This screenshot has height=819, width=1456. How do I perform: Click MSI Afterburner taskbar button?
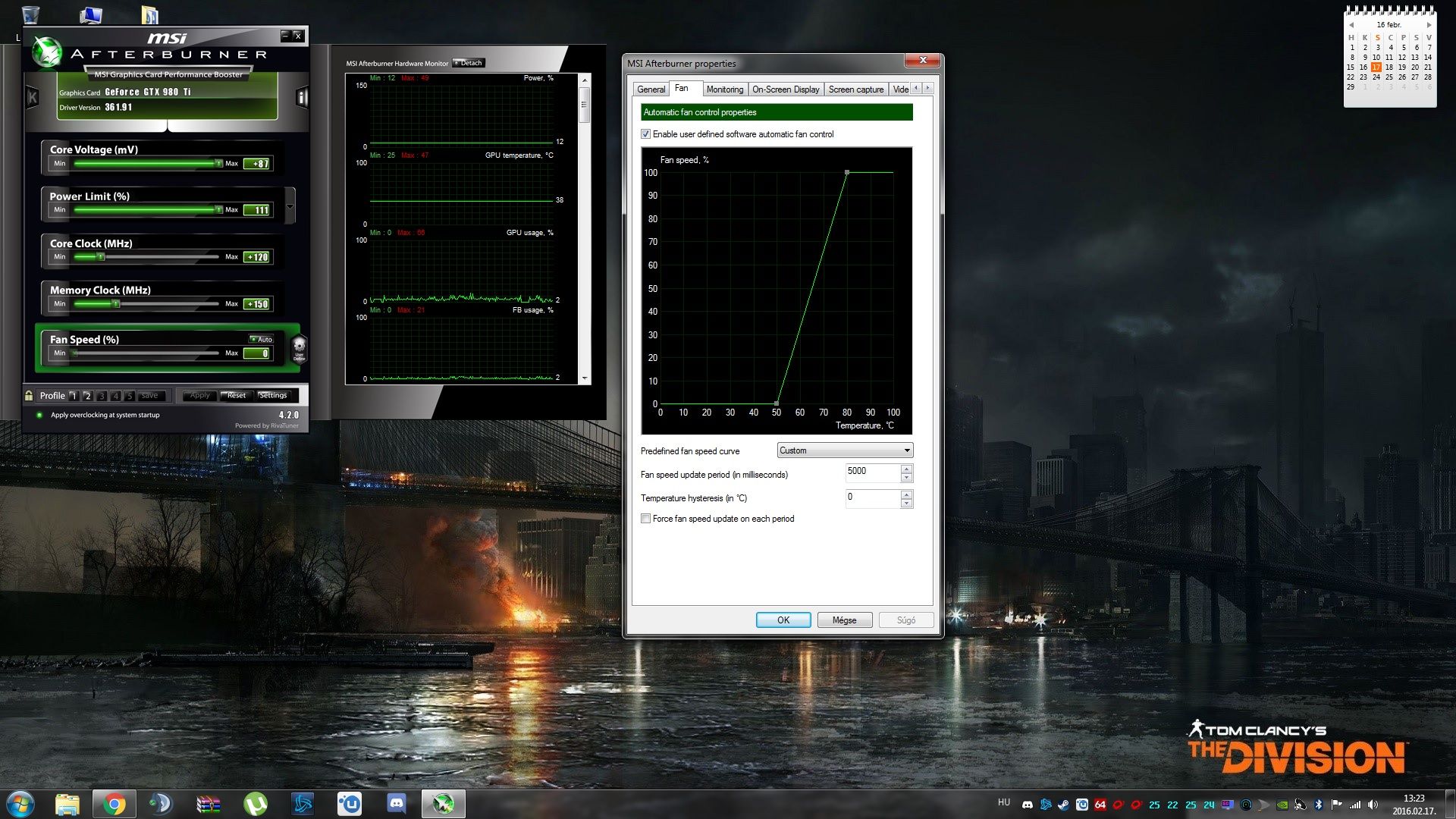point(444,803)
